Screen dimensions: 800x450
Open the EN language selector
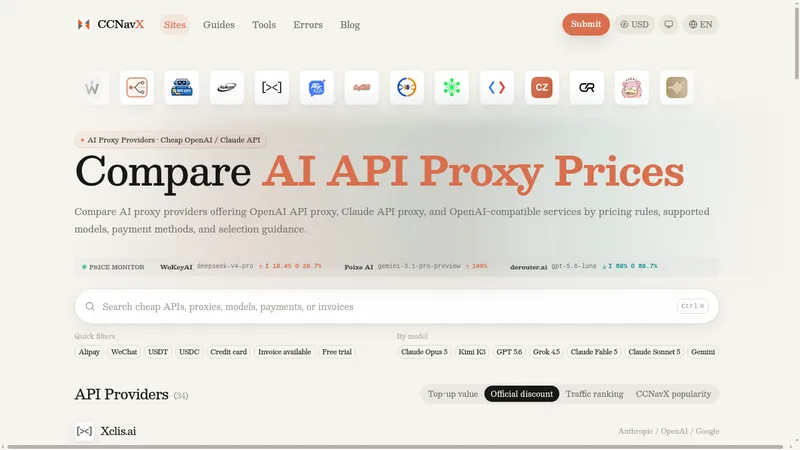click(x=701, y=24)
